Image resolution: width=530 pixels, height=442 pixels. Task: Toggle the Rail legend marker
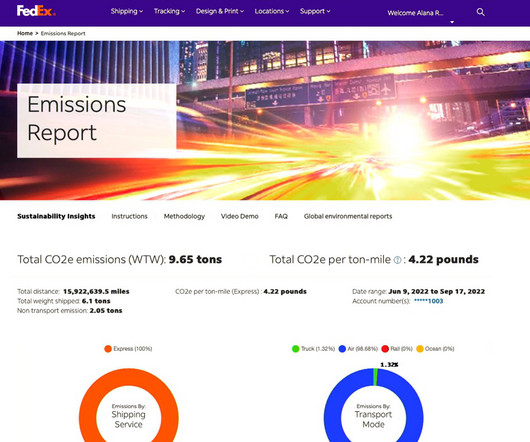coord(385,349)
